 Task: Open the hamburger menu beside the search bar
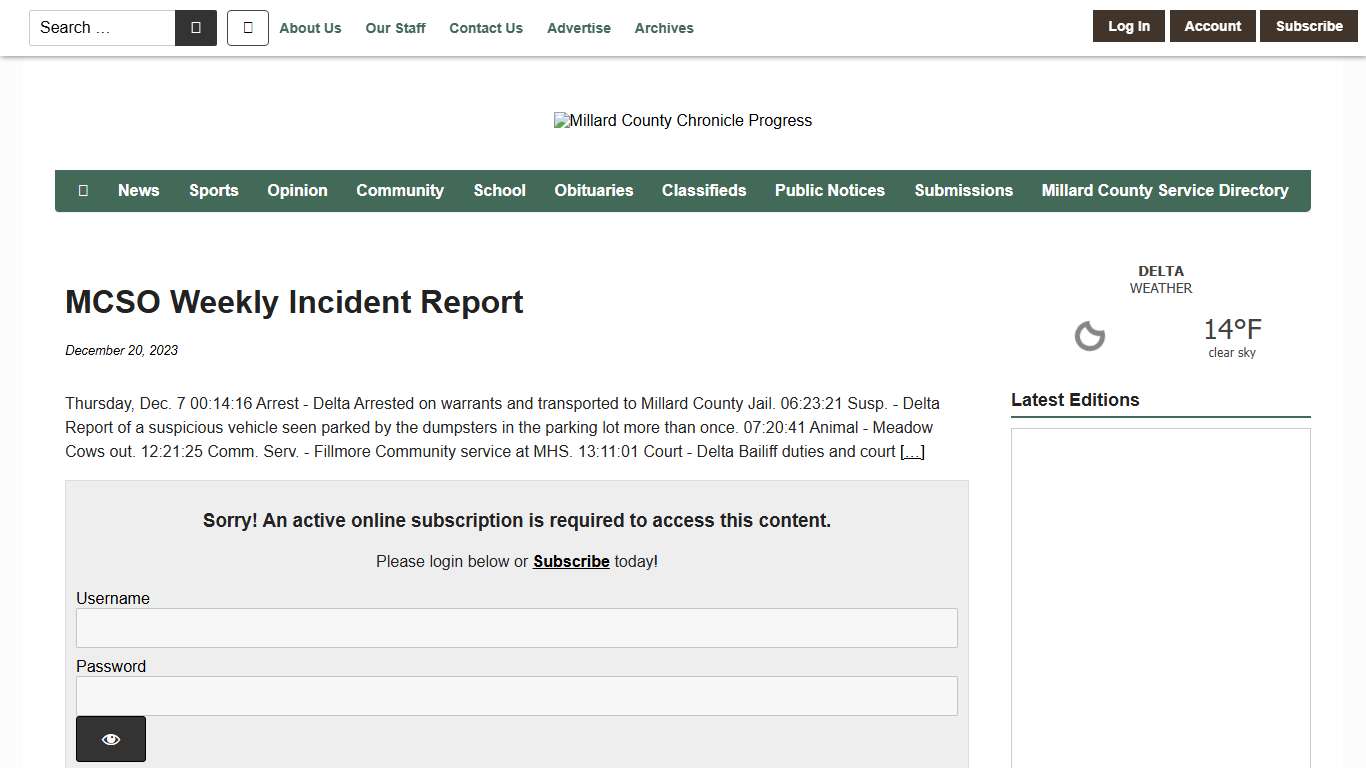click(247, 27)
